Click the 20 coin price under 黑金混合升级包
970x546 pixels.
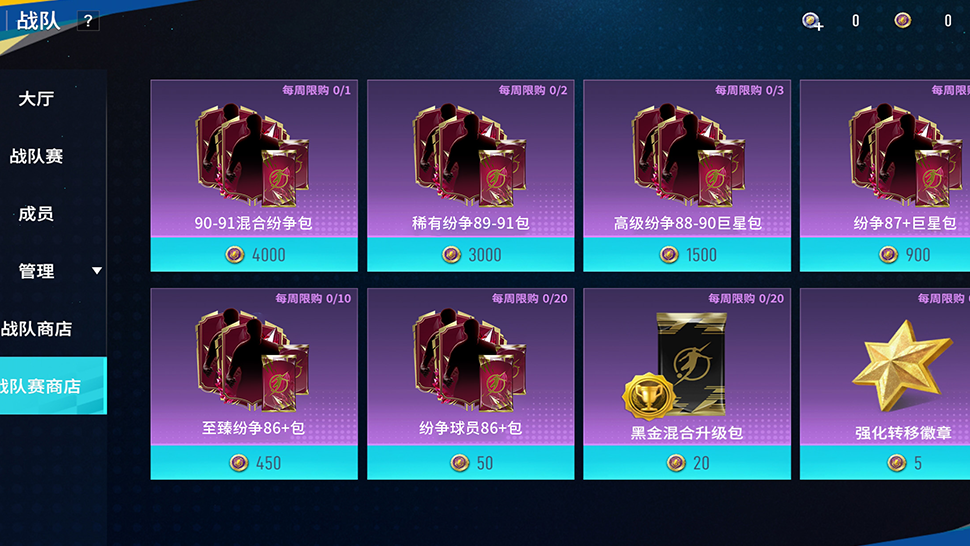click(x=687, y=463)
